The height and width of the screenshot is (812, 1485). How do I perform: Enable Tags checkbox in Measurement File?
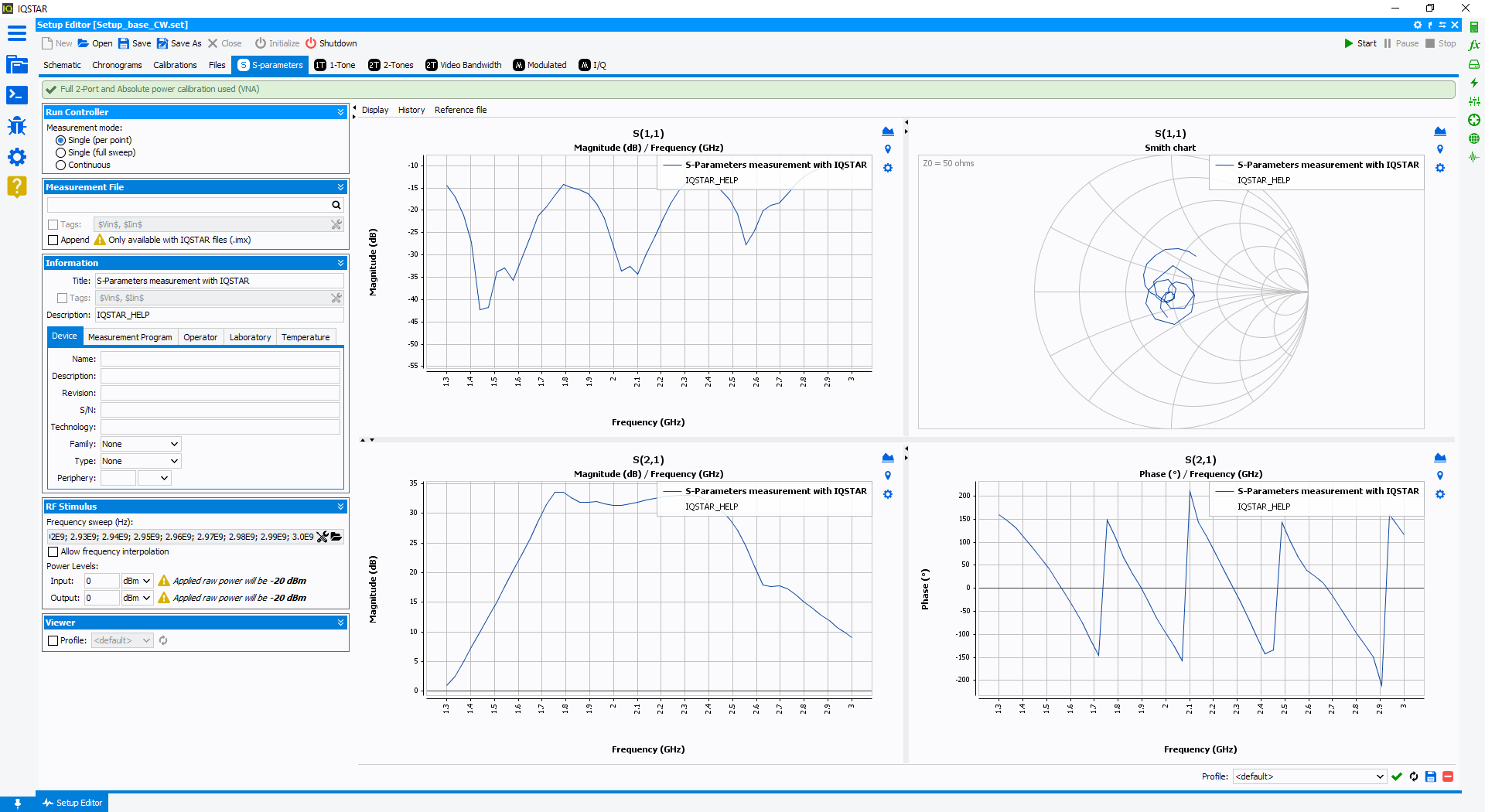tap(53, 225)
